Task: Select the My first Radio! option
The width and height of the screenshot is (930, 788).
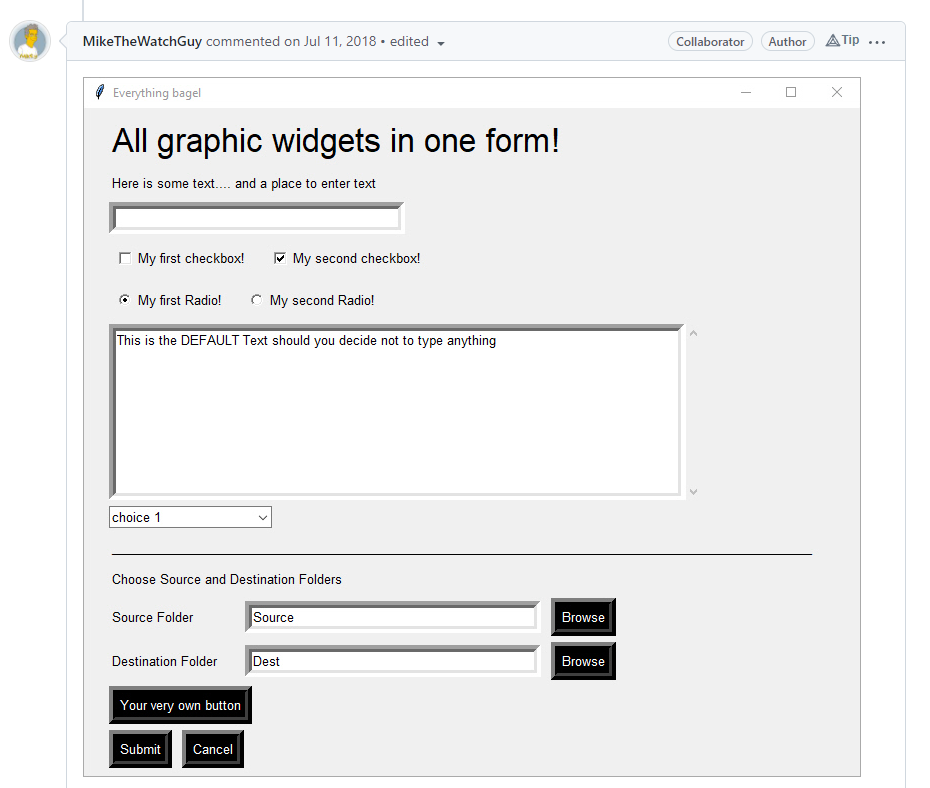Action: click(124, 300)
